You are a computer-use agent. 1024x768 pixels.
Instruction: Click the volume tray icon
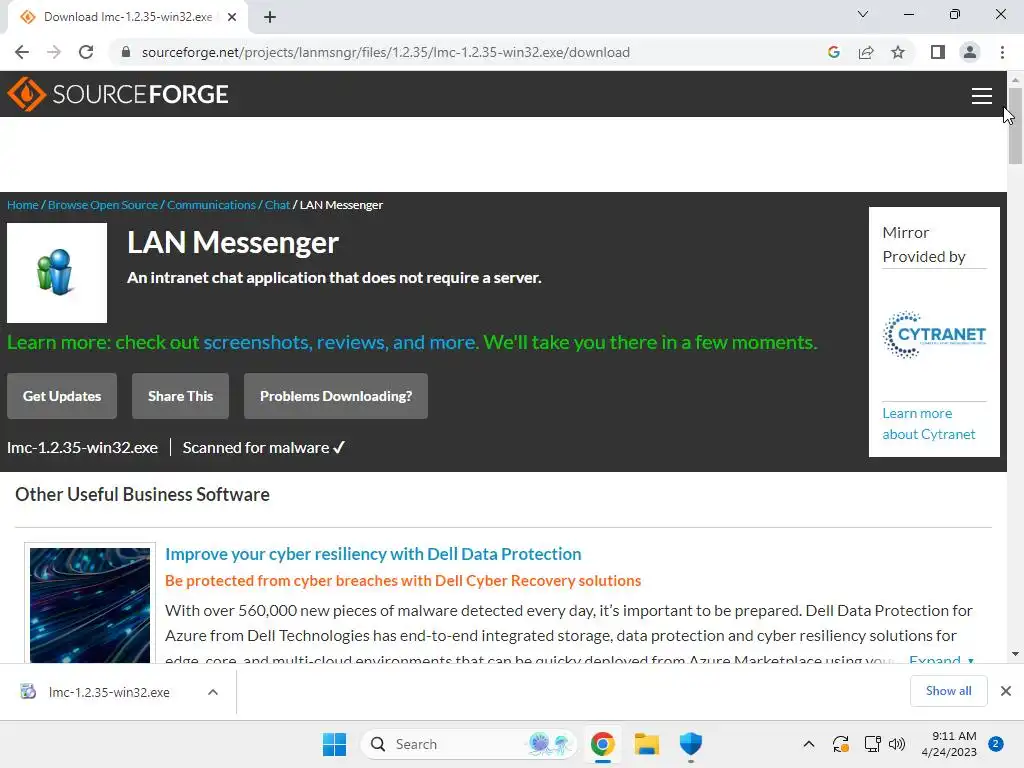897,744
